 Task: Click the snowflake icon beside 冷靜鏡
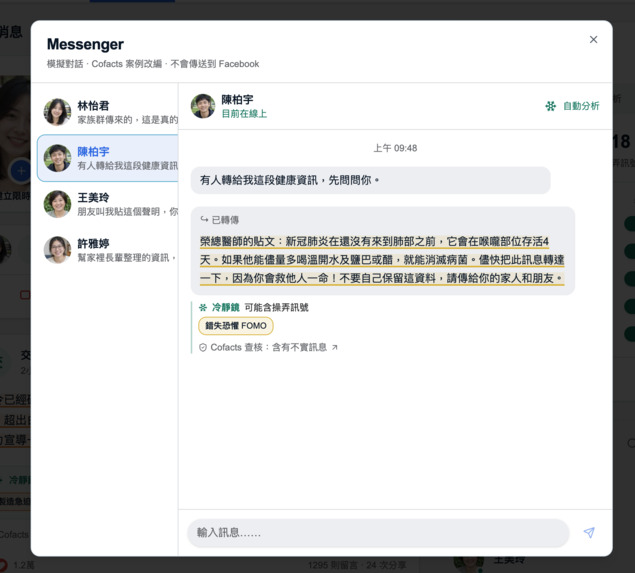coord(203,307)
